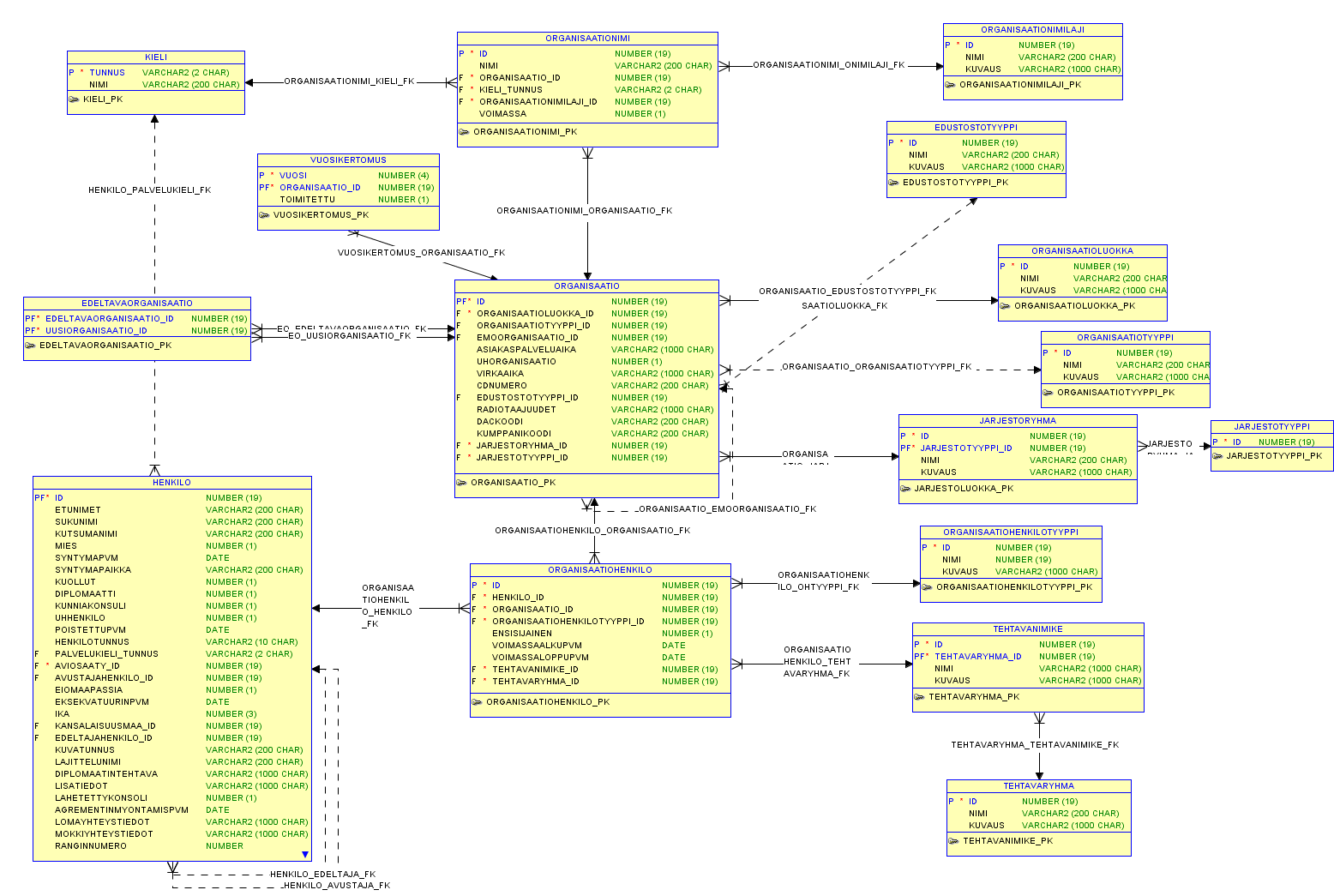This screenshot has height=896, width=1334.
Task: Click the key icon beside ORGANISAATIONIMI_PK
Action: [x=464, y=132]
